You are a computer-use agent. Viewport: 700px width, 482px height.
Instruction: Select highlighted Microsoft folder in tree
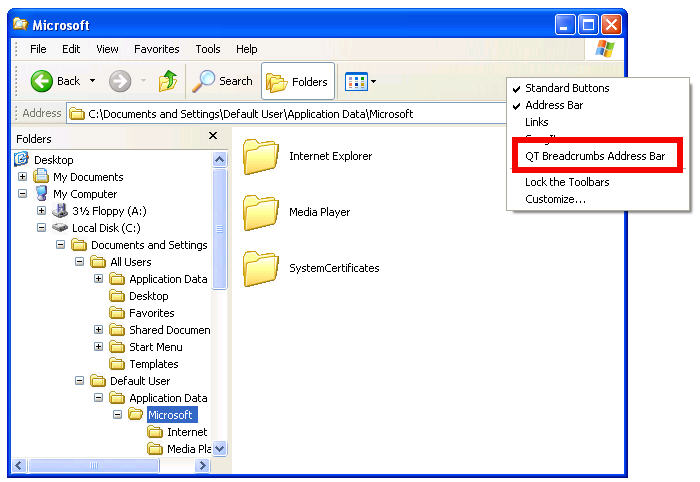pyautogui.click(x=172, y=415)
